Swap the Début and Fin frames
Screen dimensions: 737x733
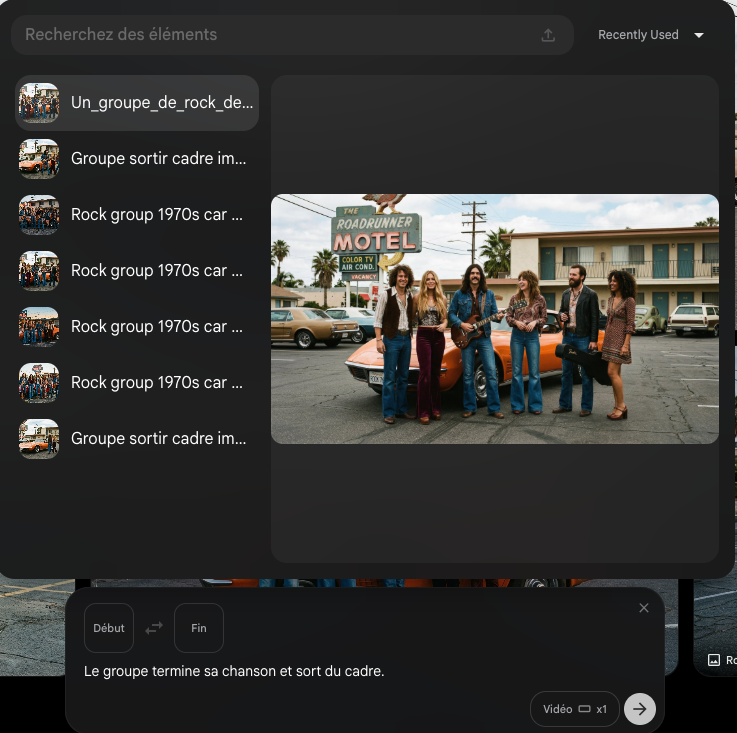tap(154, 628)
